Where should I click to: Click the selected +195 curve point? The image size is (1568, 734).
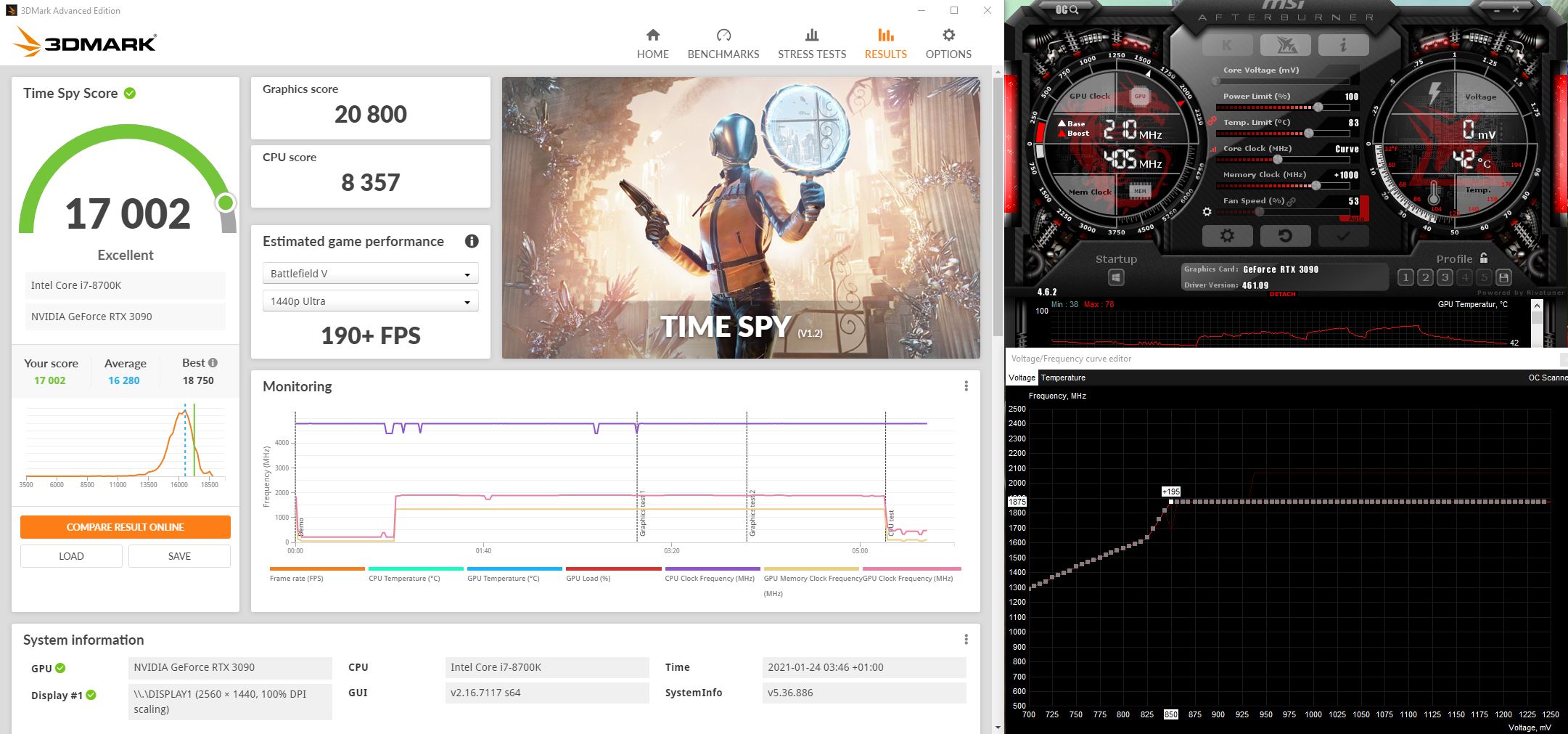(x=1170, y=502)
